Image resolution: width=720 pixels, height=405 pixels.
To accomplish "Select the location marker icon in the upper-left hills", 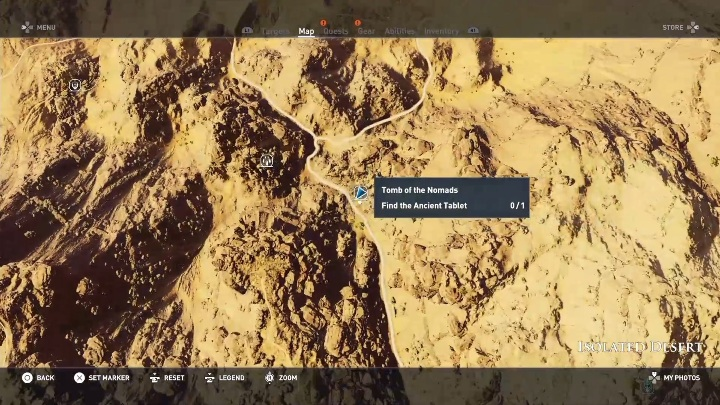I will 75,85.
